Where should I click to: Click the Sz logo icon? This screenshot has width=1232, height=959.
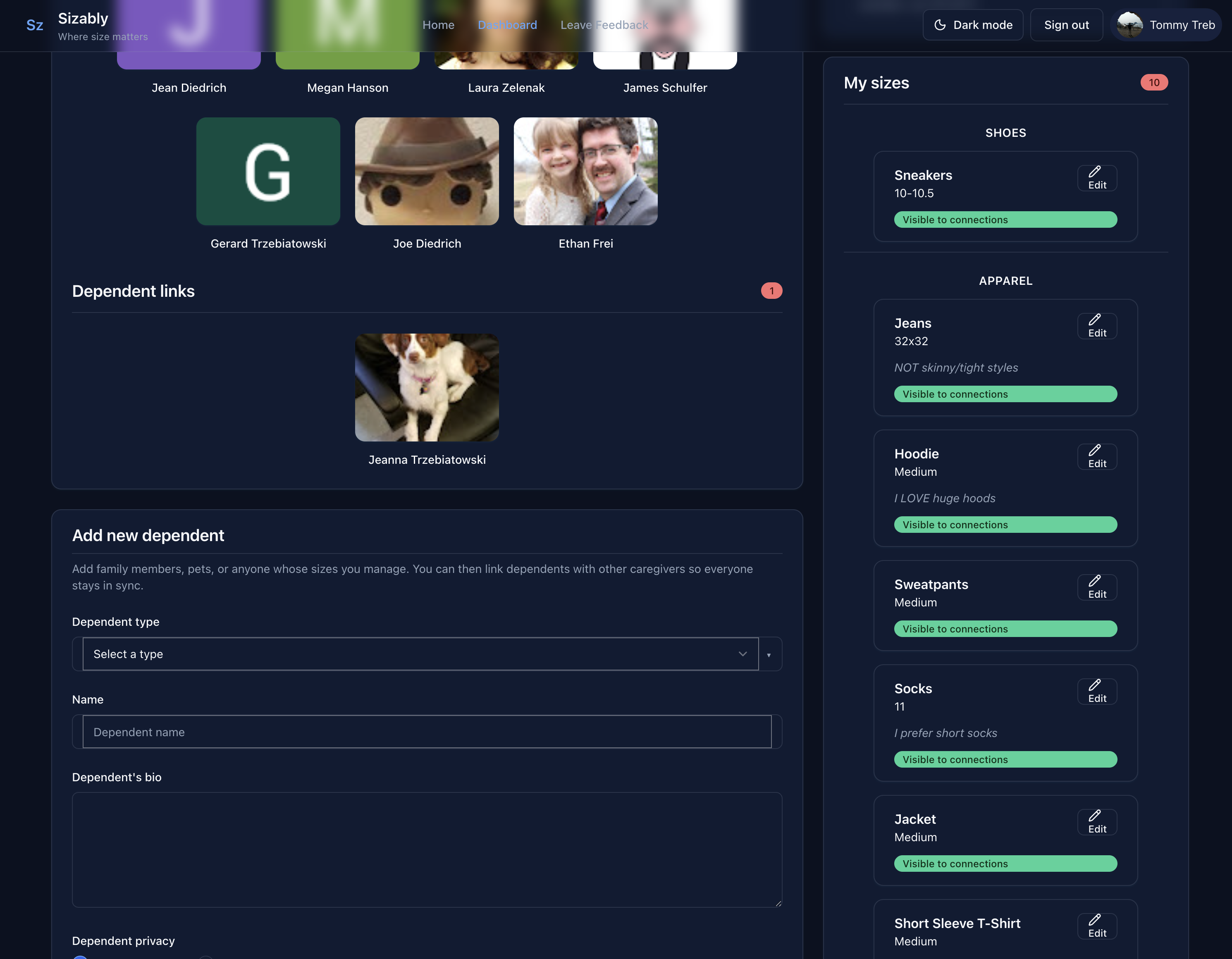click(35, 25)
